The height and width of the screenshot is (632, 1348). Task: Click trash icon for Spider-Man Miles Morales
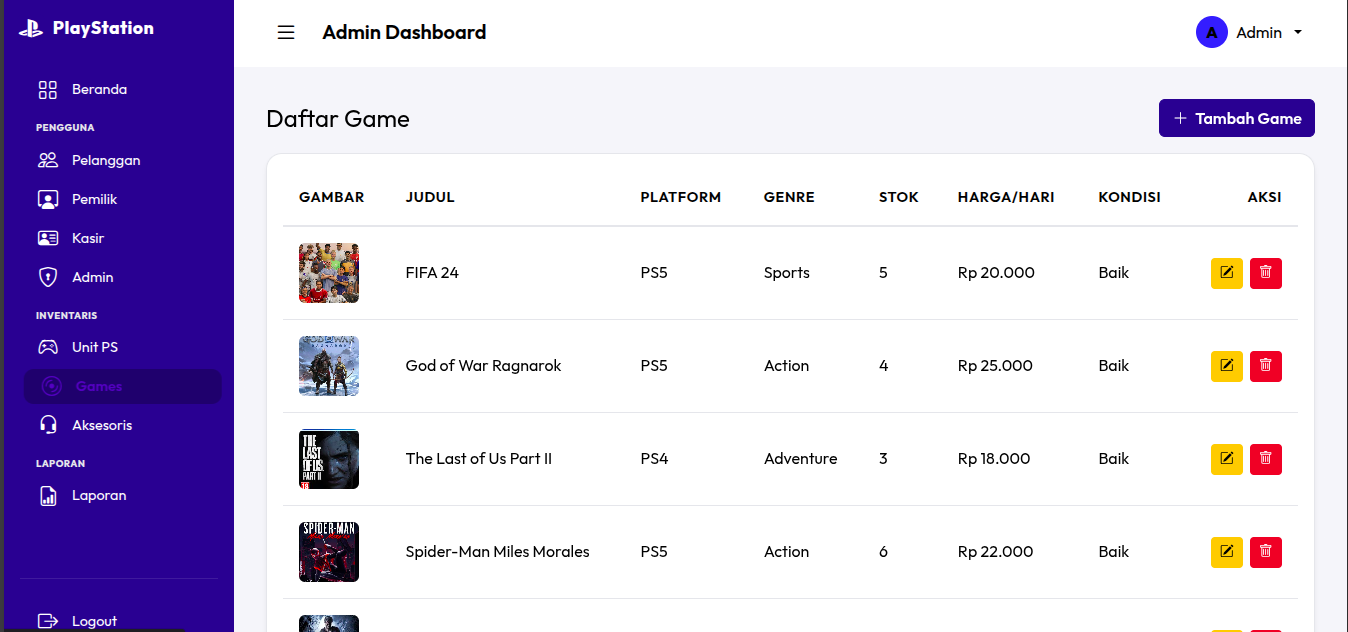(1266, 552)
